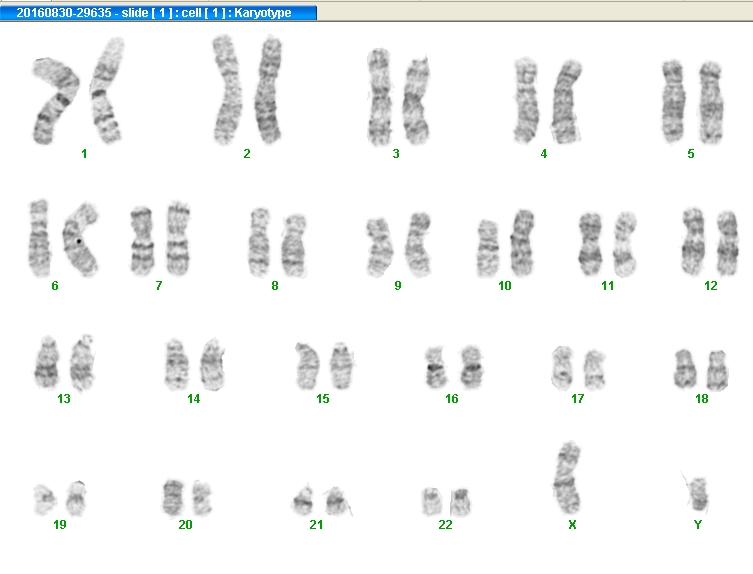
Task: Click the green label "18"
Action: (x=702, y=399)
